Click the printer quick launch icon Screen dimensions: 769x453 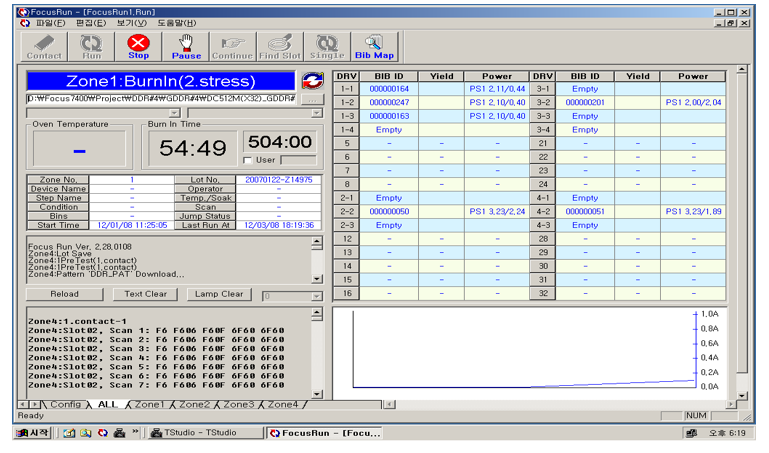click(x=119, y=433)
